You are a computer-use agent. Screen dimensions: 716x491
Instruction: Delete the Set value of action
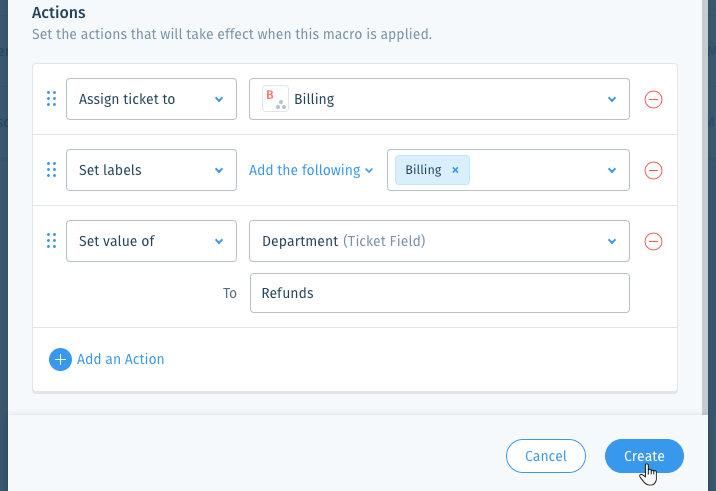(653, 241)
